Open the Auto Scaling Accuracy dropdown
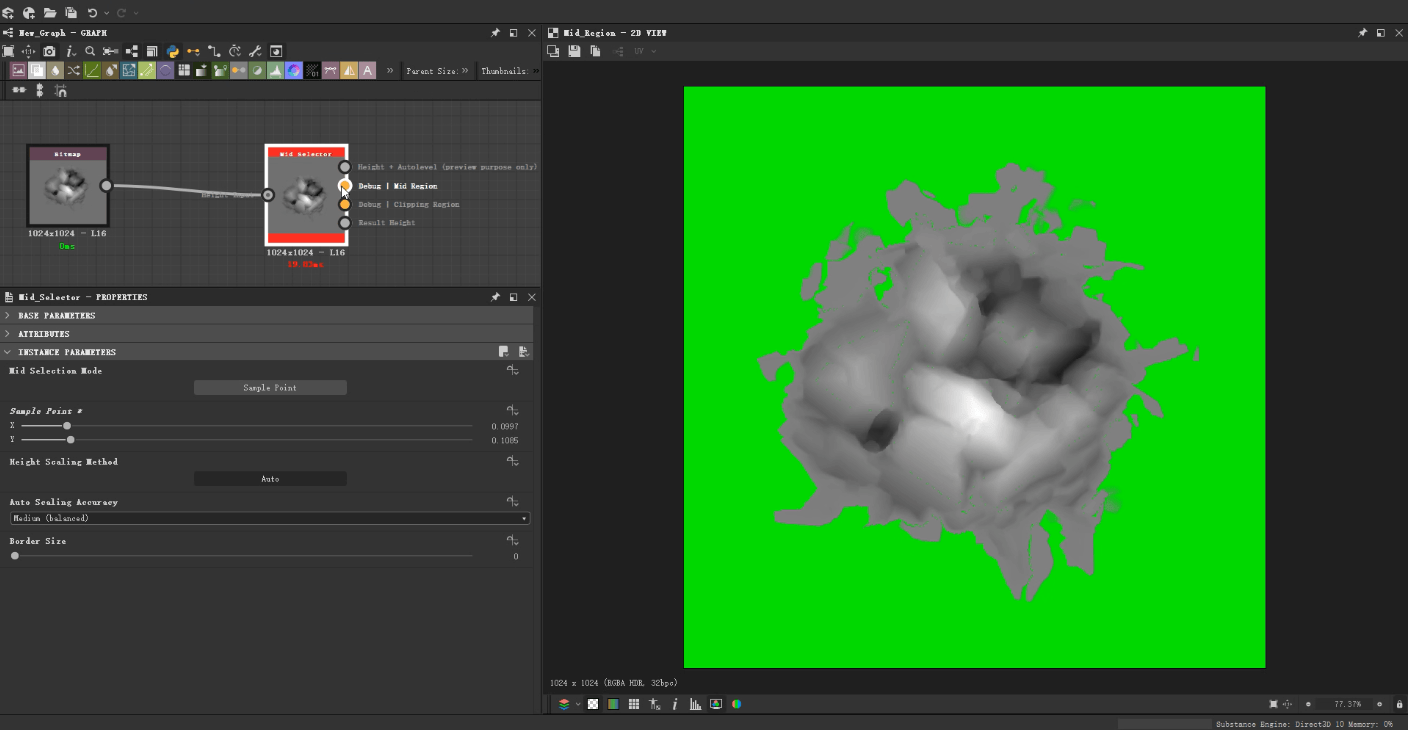The image size is (1408, 730). point(270,518)
